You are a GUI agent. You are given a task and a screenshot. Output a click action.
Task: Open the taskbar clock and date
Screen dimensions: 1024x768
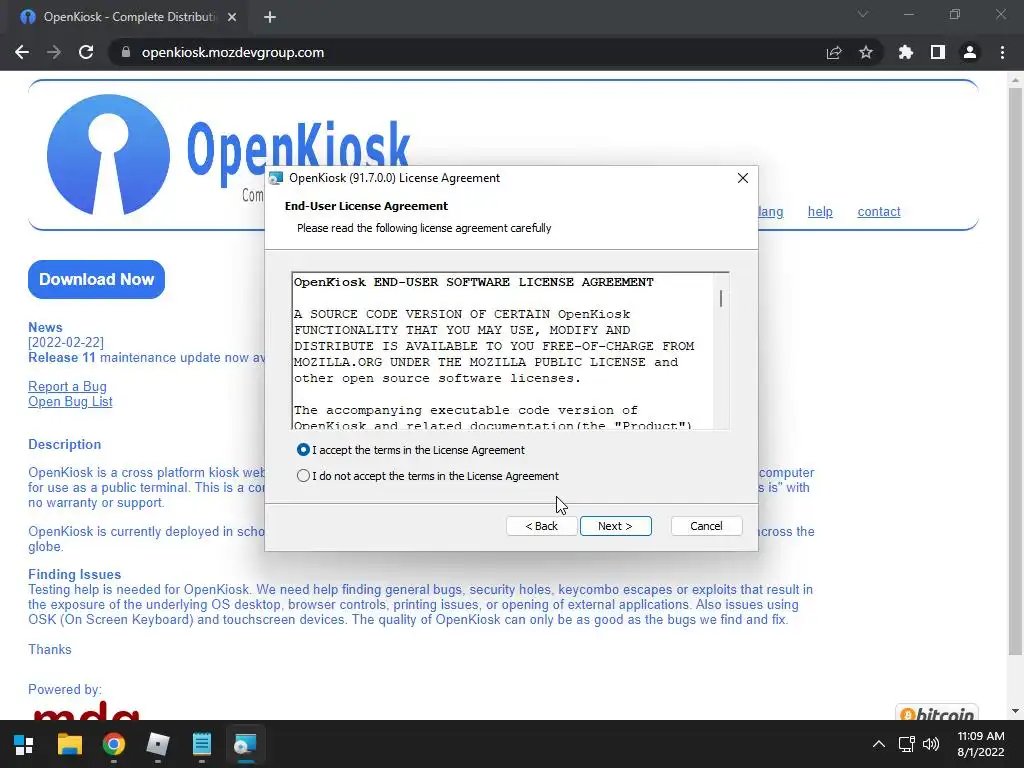[980, 744]
